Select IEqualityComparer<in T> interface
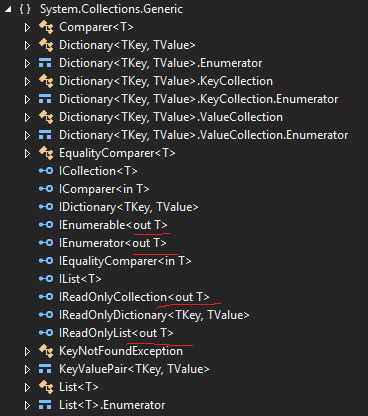 click(x=125, y=261)
